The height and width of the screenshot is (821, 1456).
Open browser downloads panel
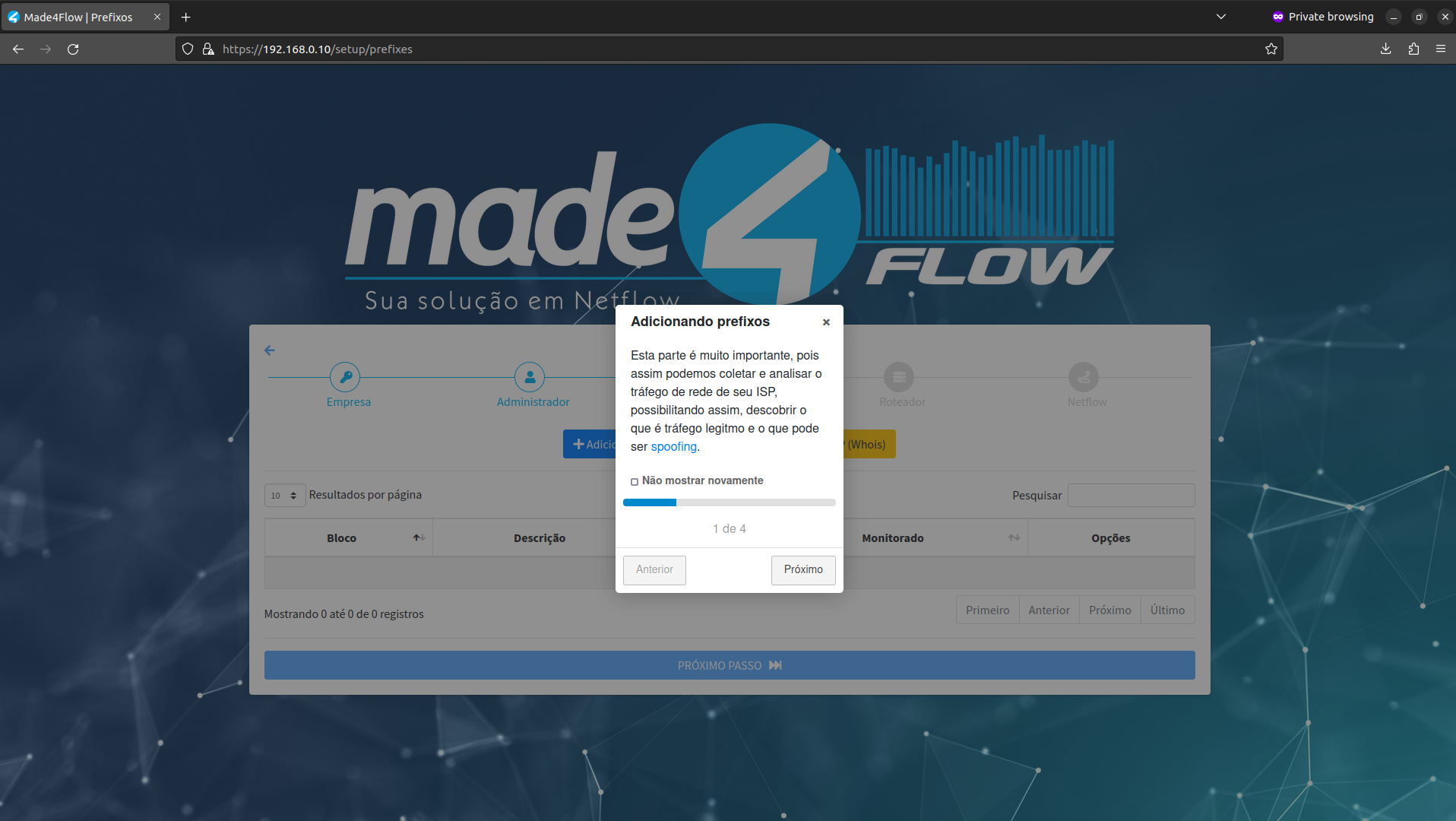pyautogui.click(x=1386, y=49)
